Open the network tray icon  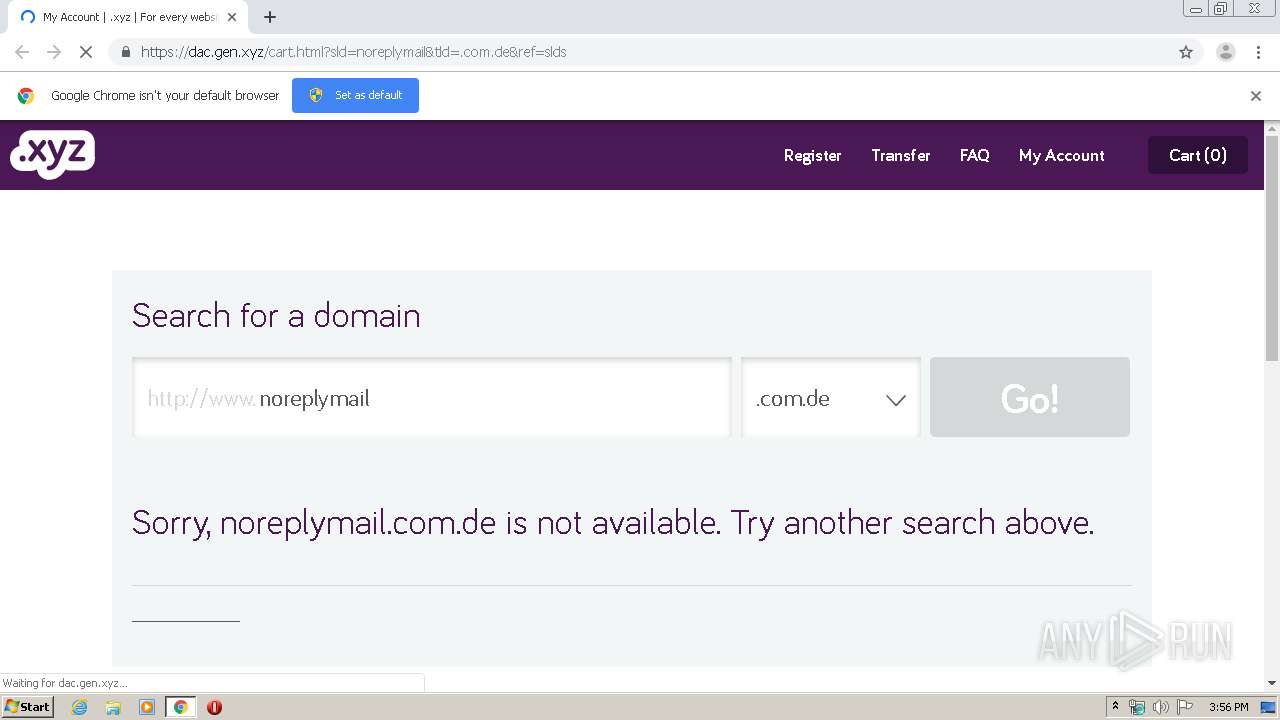tap(1137, 707)
